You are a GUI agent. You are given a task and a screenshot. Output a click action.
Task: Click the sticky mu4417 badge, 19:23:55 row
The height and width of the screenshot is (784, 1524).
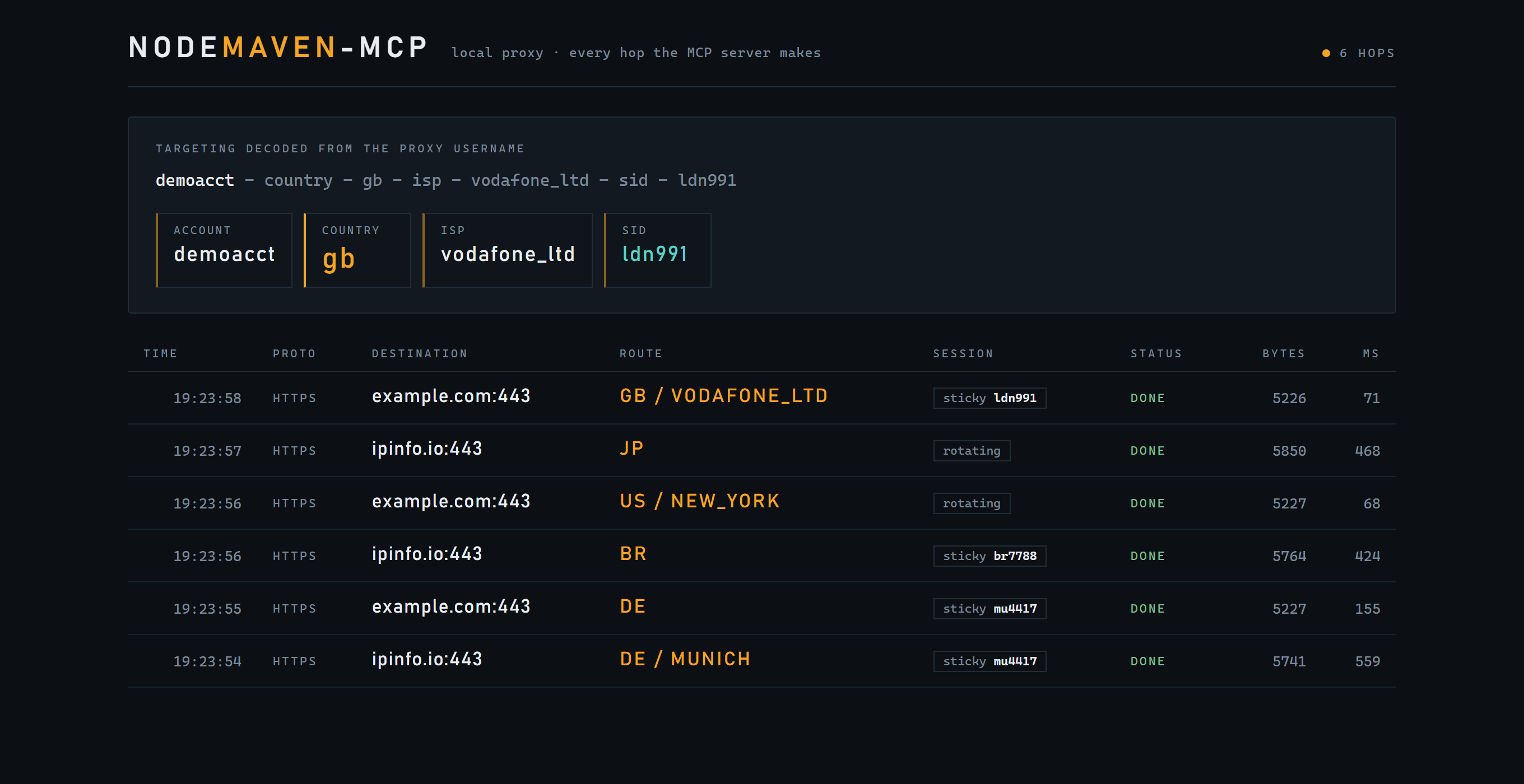[x=990, y=608]
